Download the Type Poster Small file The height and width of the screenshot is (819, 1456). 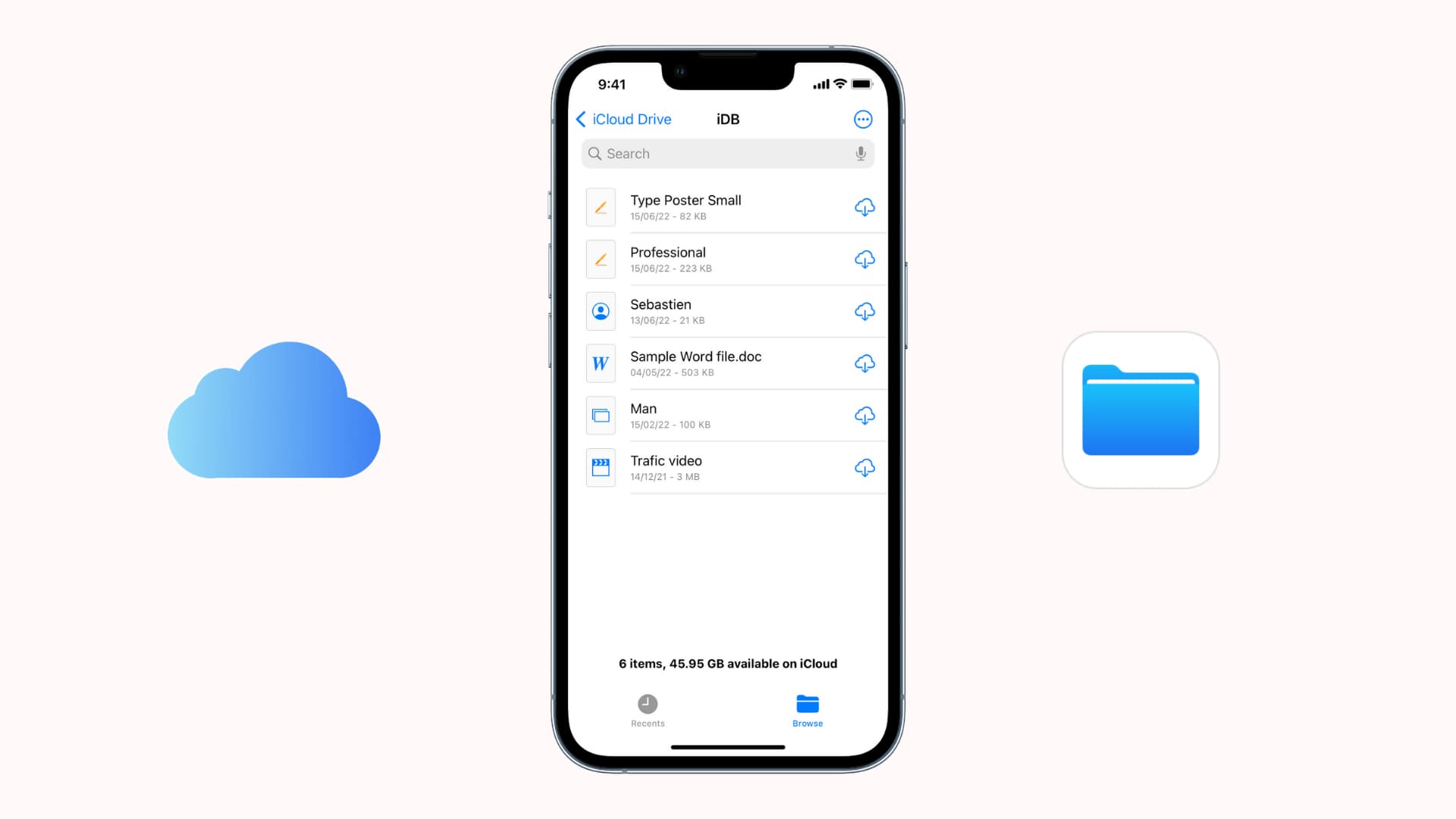(862, 207)
